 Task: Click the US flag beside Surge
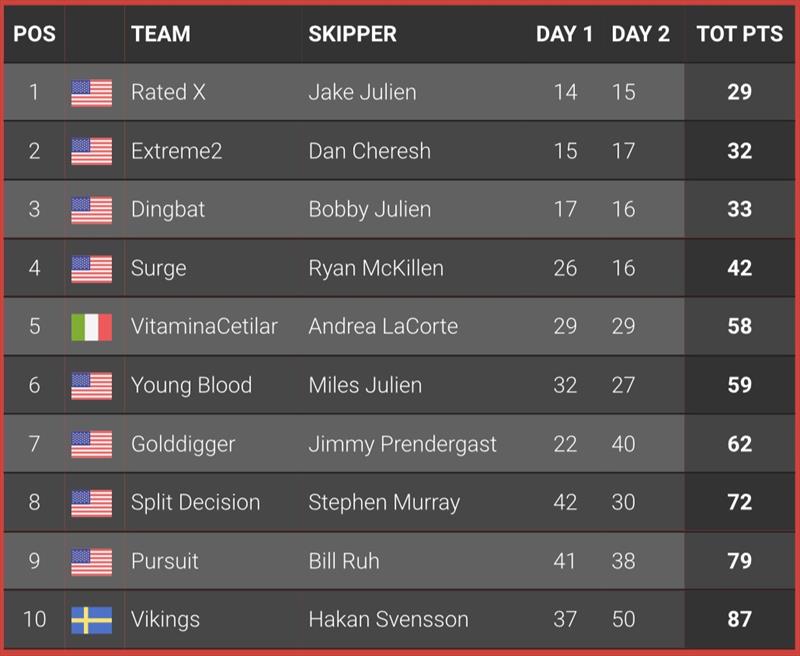pos(92,269)
